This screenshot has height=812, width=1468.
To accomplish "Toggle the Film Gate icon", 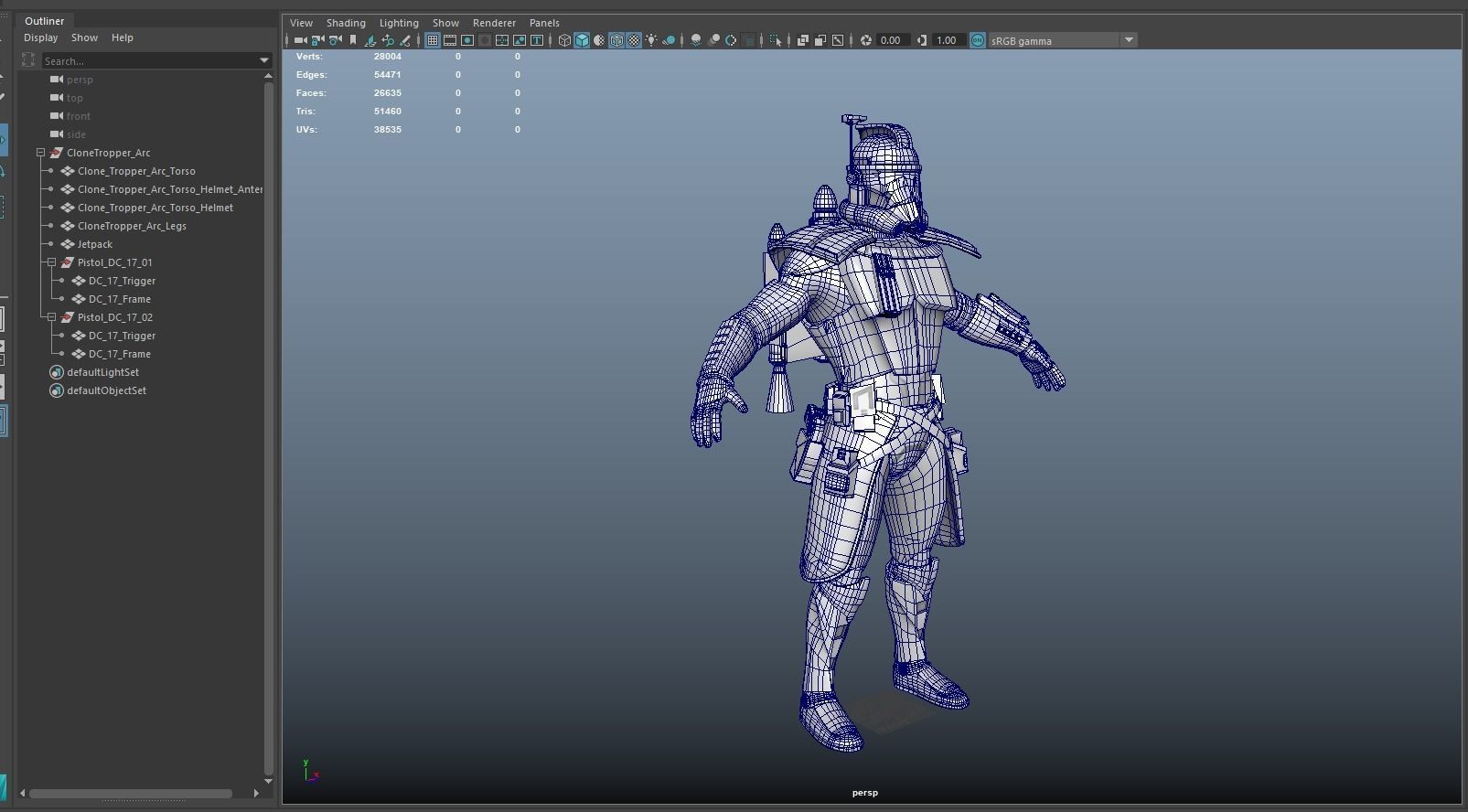I will pyautogui.click(x=450, y=40).
